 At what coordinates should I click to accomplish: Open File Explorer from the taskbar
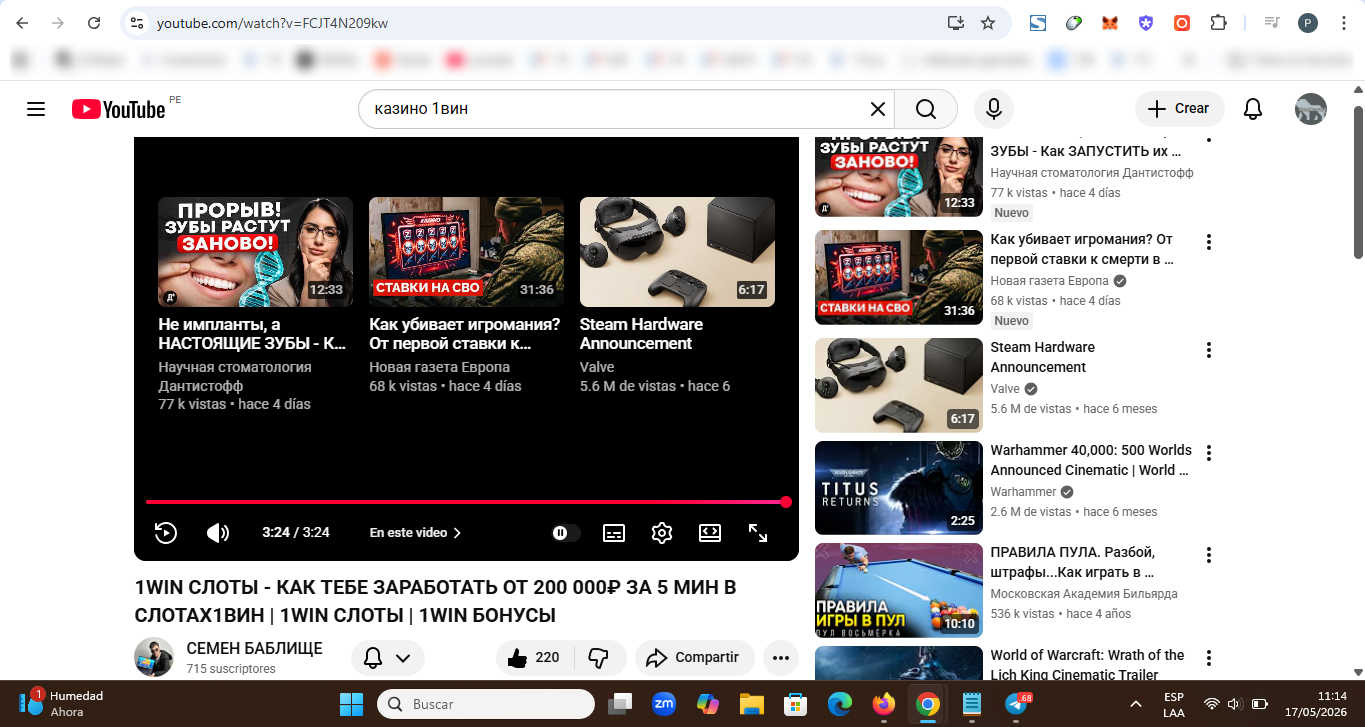(x=751, y=704)
